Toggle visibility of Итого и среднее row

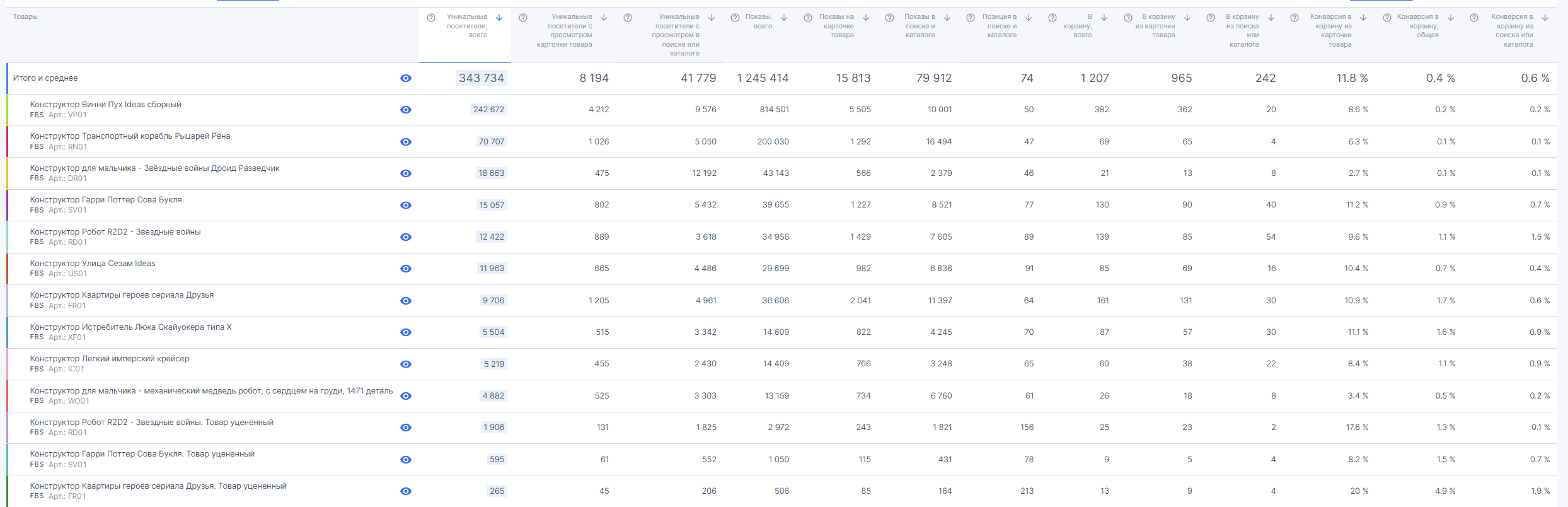[406, 78]
